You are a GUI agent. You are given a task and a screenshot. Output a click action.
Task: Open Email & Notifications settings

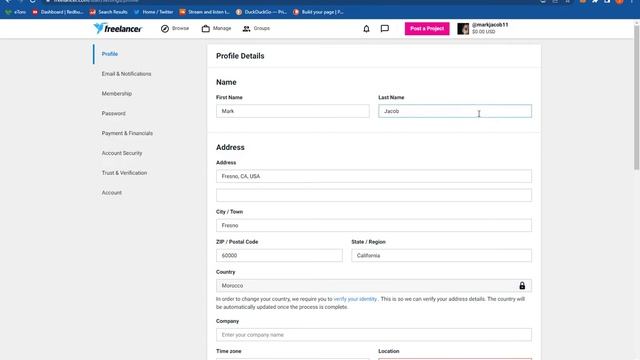click(x=127, y=74)
